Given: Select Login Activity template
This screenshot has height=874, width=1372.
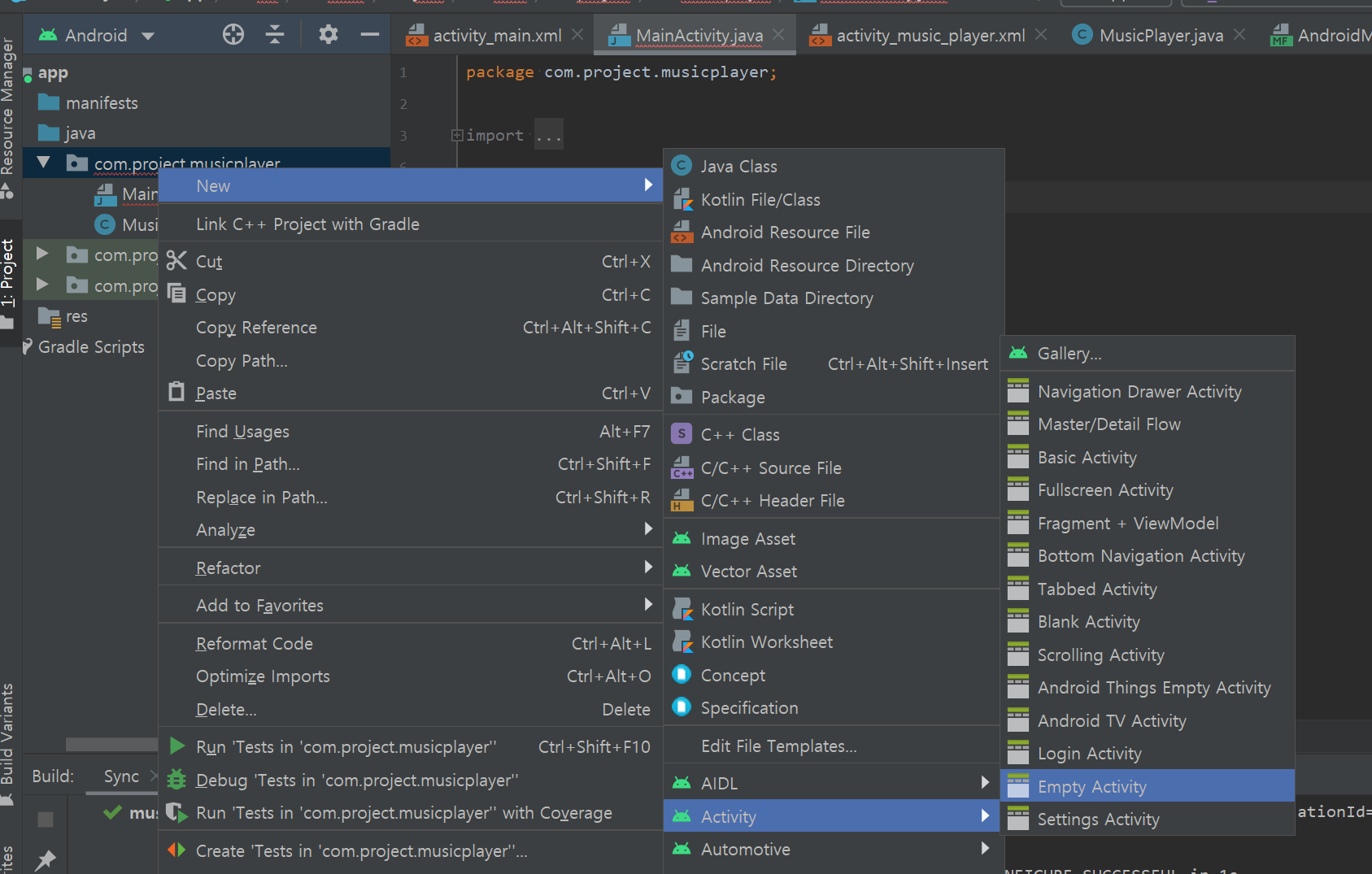Looking at the screenshot, I should (x=1148, y=754).
